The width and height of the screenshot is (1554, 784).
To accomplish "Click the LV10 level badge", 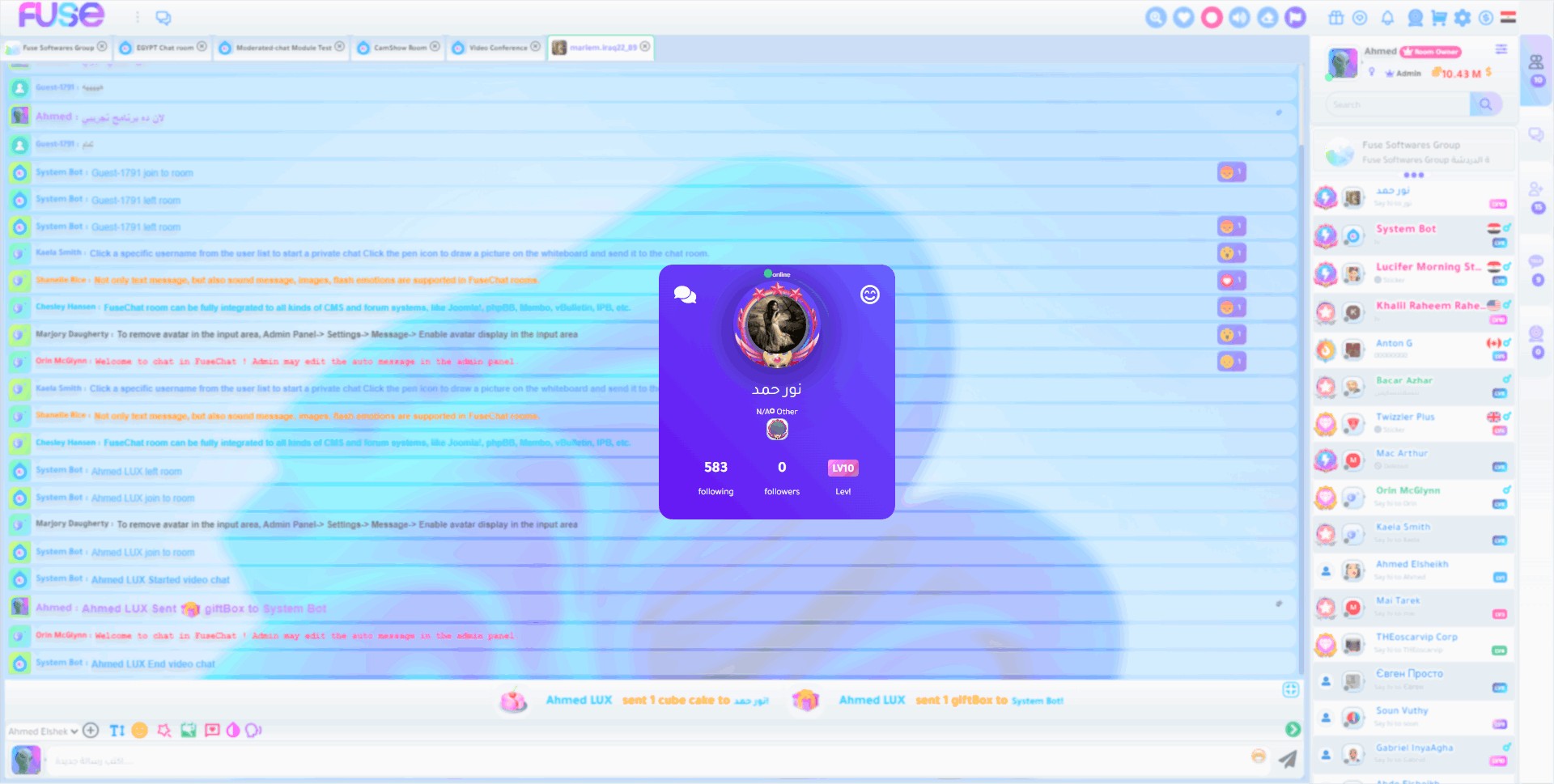I will (843, 468).
